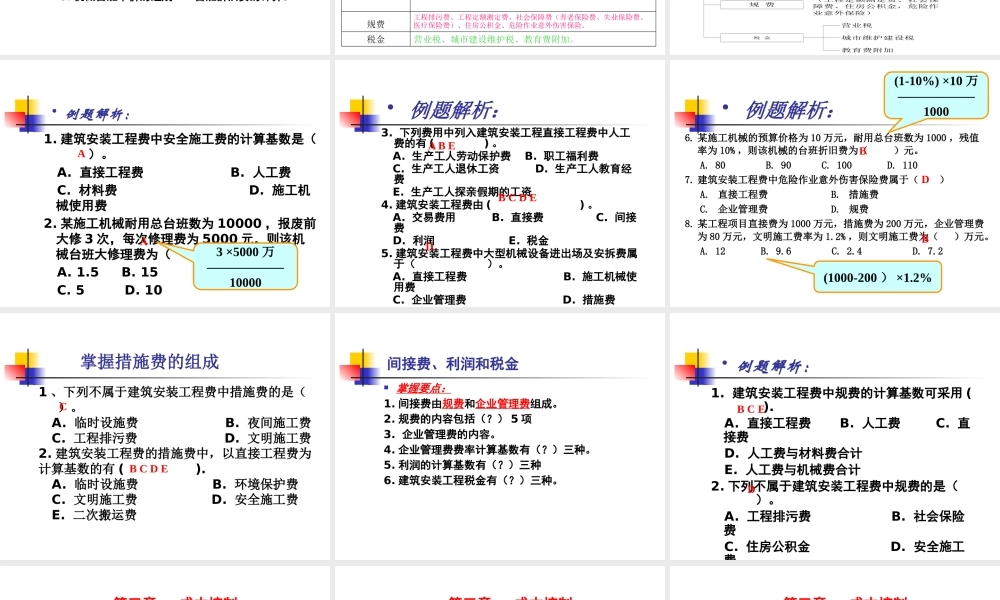Screen dimensions: 1000x600
Task: Click the square bullet before 掌握要点
Action: (x=387, y=388)
